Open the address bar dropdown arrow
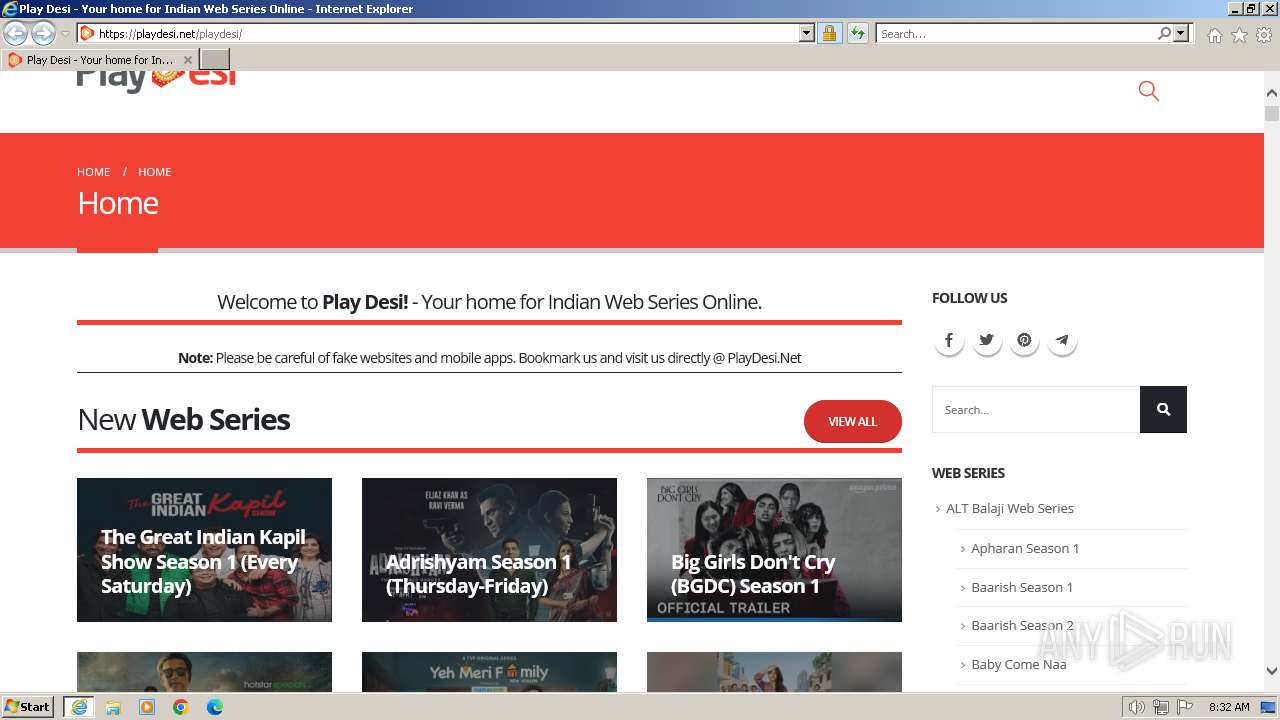 (x=807, y=33)
